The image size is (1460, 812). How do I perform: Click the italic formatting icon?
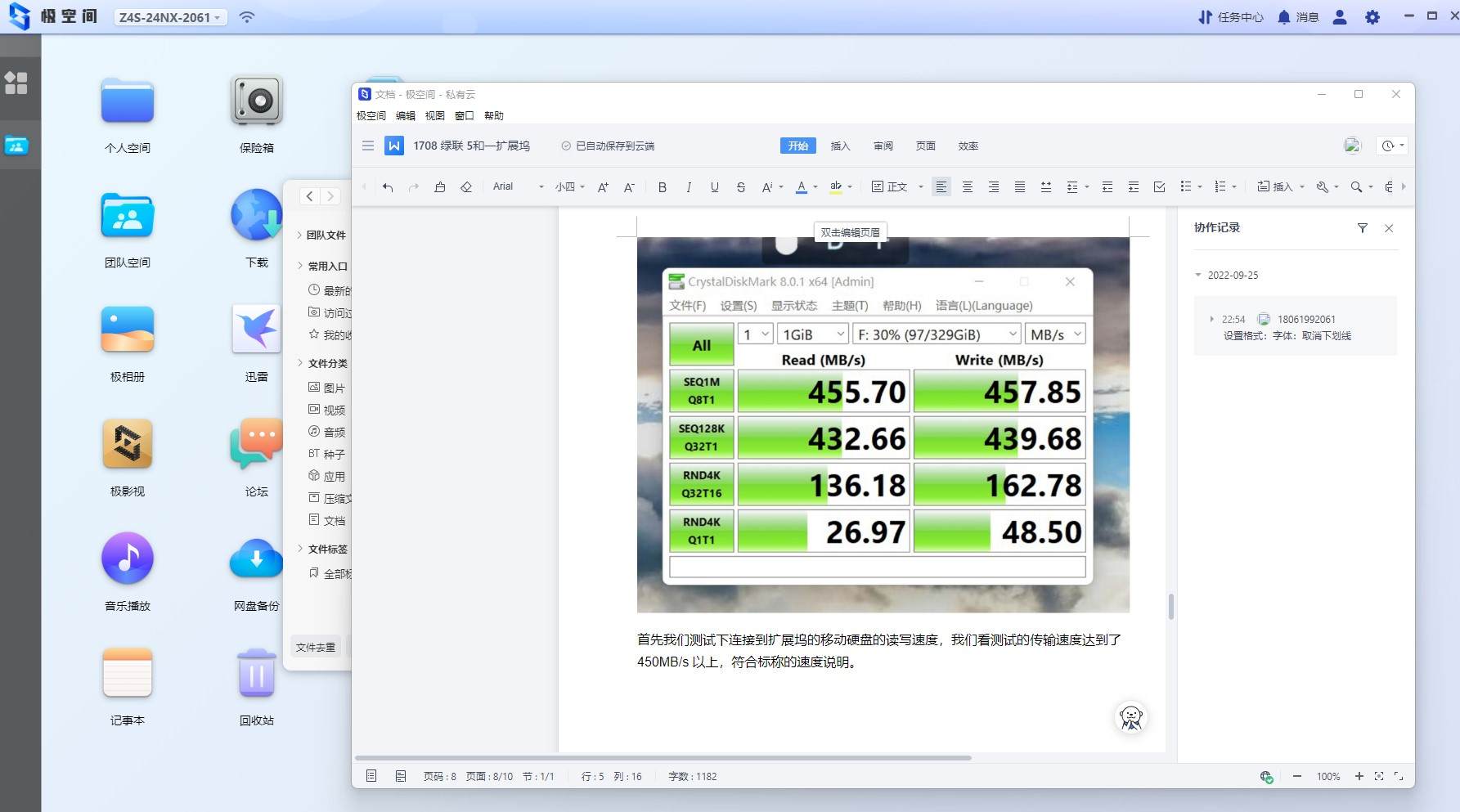pyautogui.click(x=689, y=187)
